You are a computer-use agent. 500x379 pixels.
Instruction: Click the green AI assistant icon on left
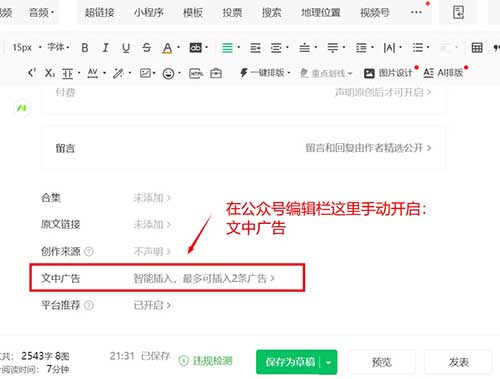pyautogui.click(x=22, y=108)
